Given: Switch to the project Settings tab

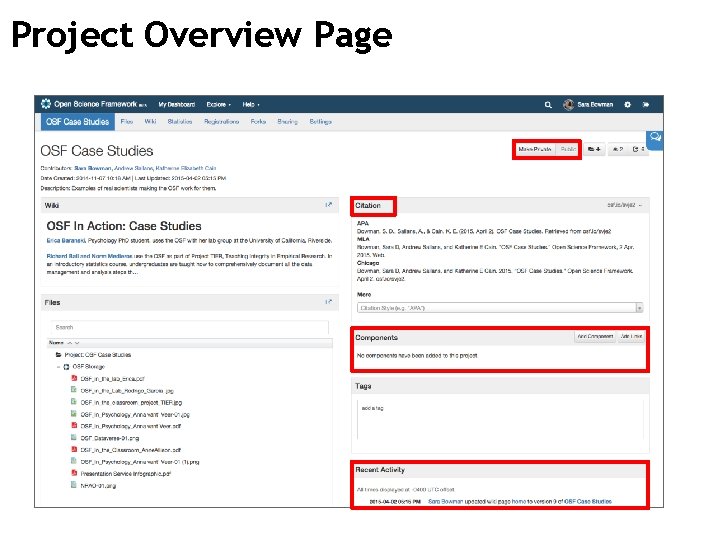Looking at the screenshot, I should pos(321,122).
